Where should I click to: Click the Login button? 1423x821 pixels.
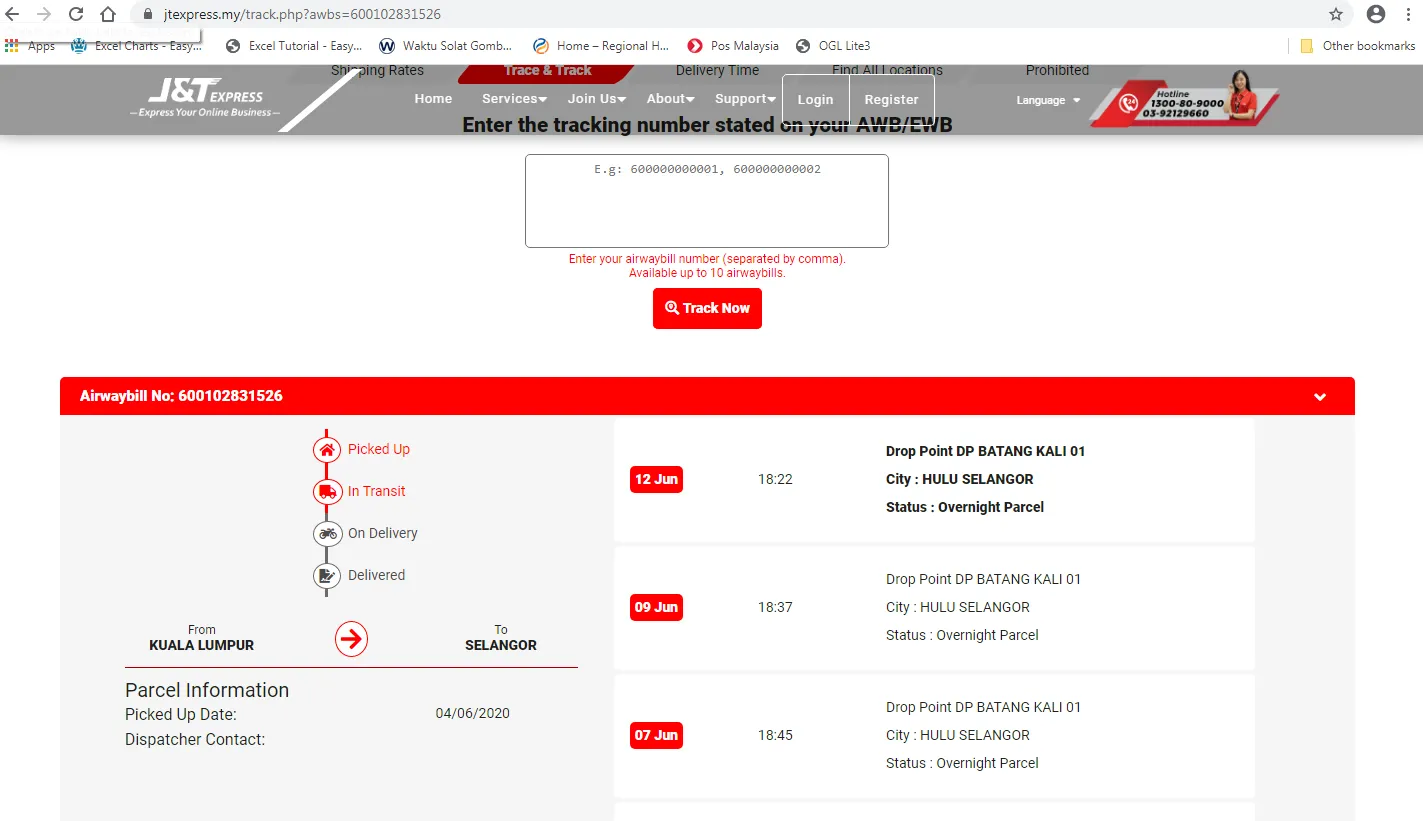815,100
